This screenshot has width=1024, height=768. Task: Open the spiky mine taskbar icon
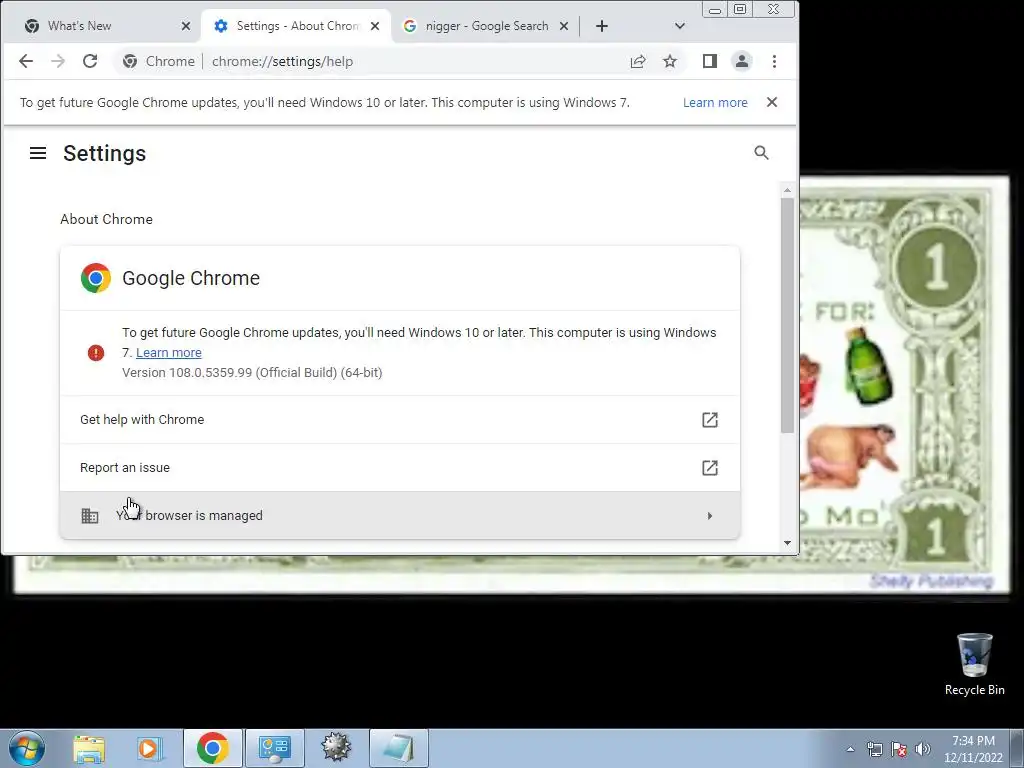pos(336,748)
